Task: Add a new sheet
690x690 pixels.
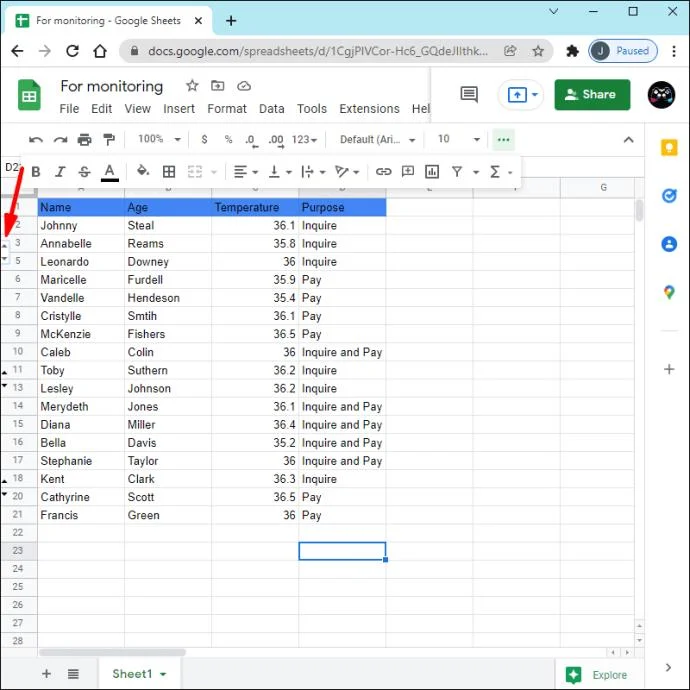Action: [x=46, y=674]
